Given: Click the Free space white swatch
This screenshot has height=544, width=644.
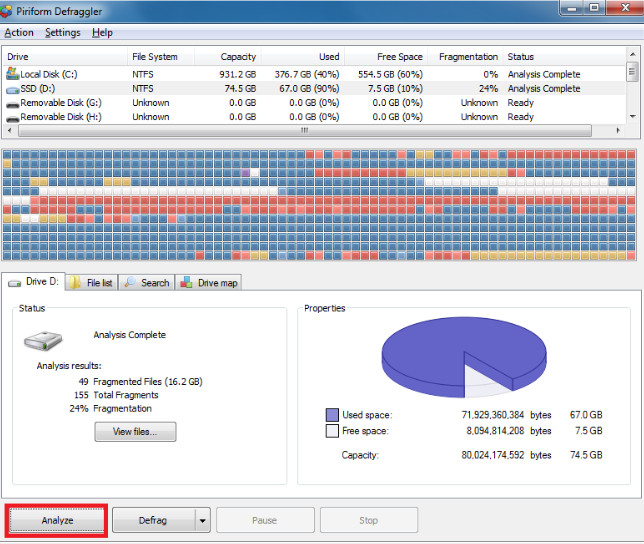Looking at the screenshot, I should [332, 431].
